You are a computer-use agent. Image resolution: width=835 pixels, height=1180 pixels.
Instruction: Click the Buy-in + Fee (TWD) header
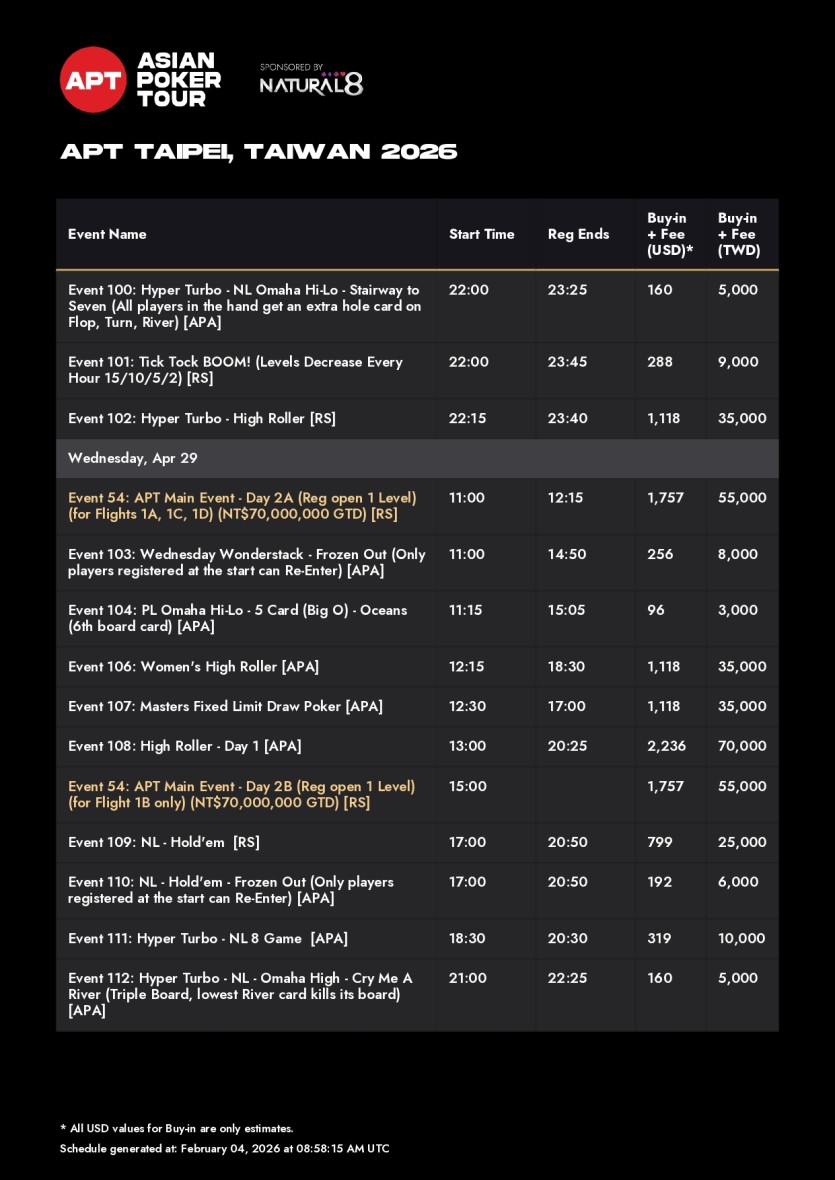(x=739, y=234)
